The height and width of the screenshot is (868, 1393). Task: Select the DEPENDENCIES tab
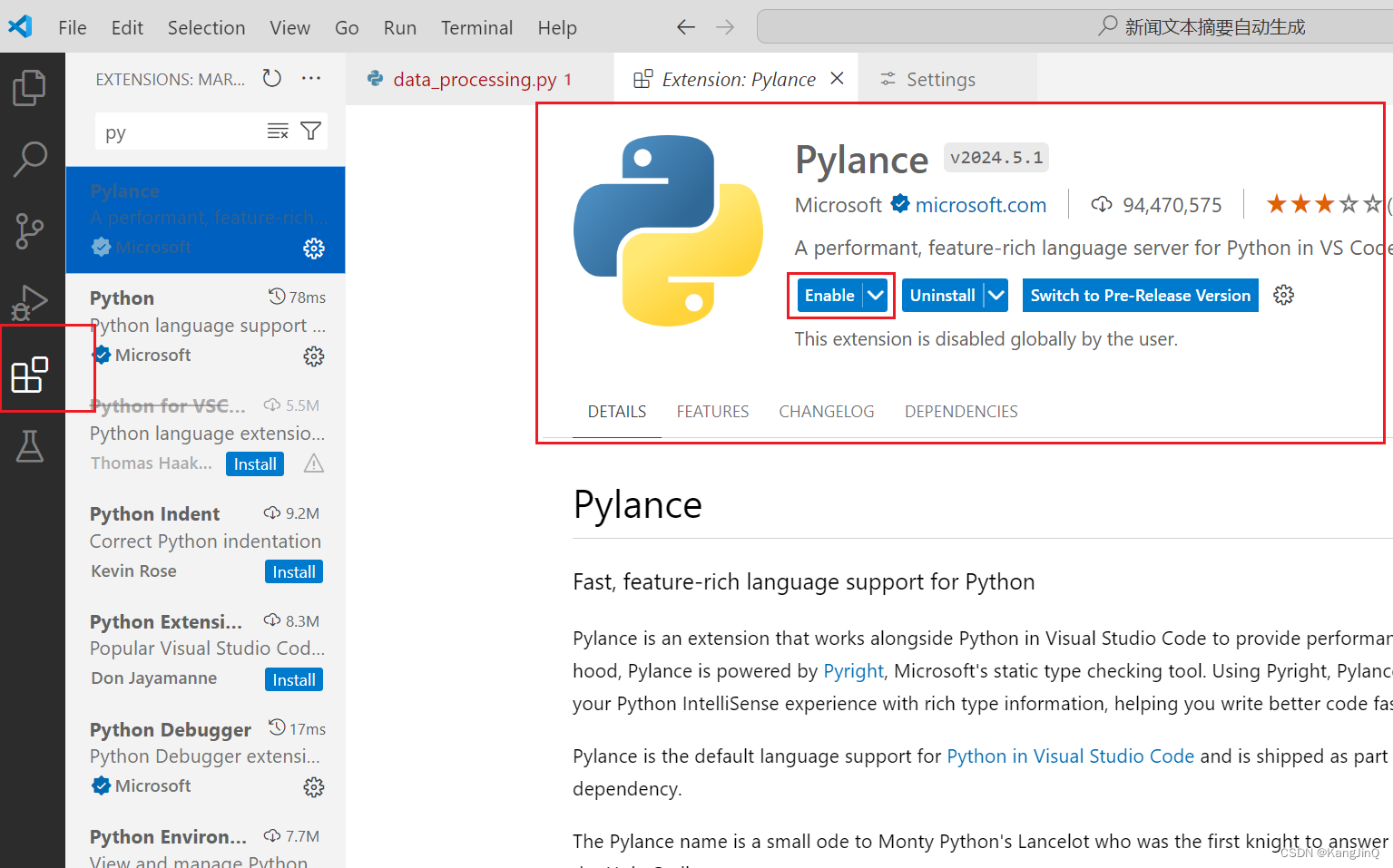[x=961, y=412]
